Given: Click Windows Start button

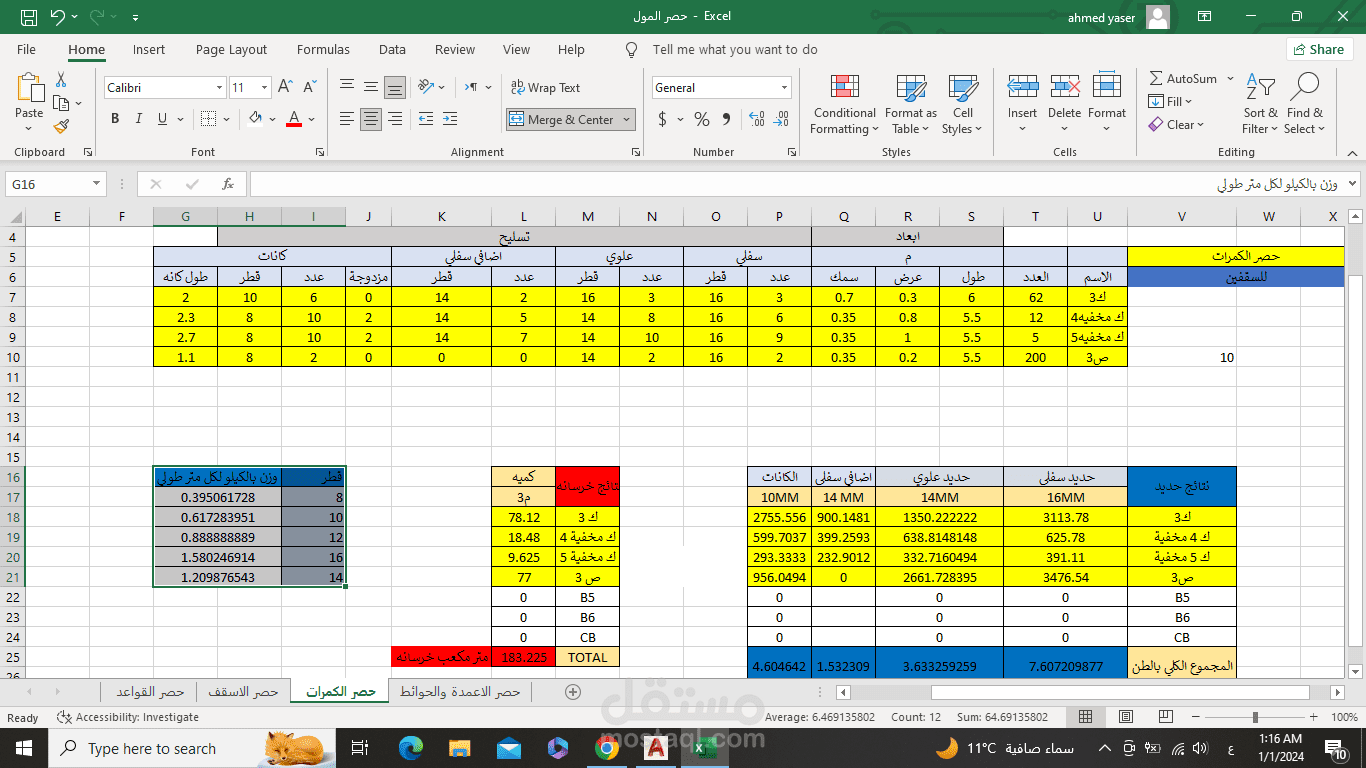Looking at the screenshot, I should 24,748.
